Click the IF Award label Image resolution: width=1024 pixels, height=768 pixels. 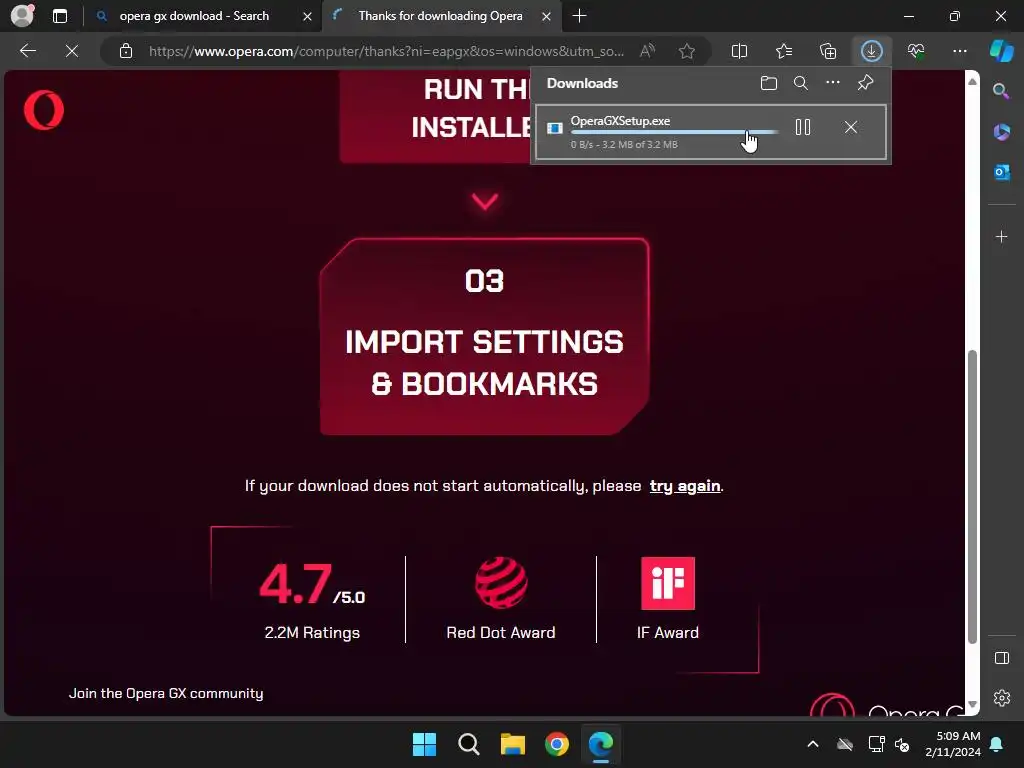click(x=667, y=632)
